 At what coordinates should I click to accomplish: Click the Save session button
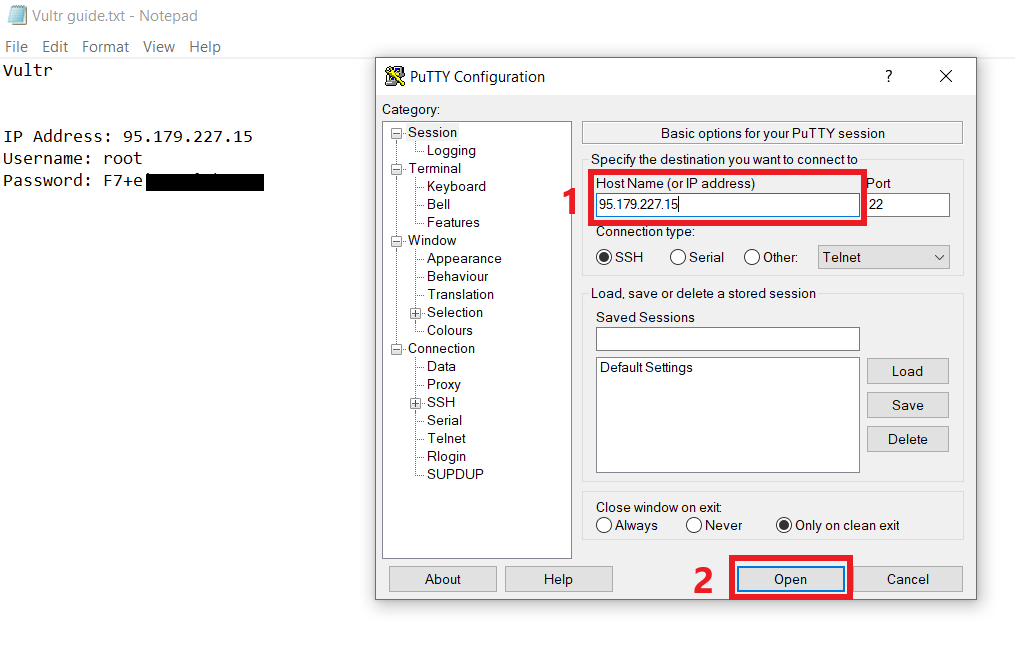[x=908, y=405]
